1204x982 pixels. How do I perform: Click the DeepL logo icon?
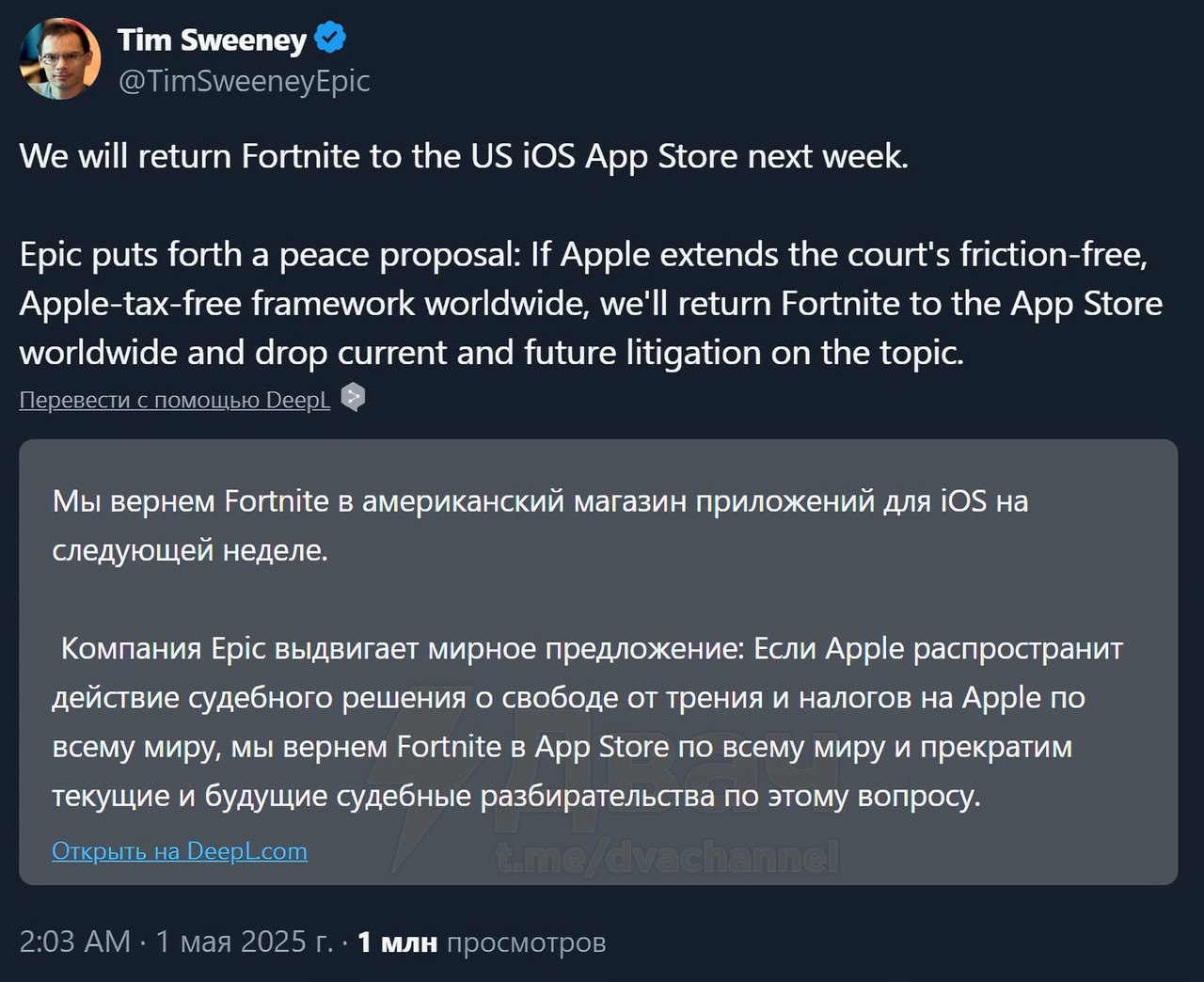(353, 398)
